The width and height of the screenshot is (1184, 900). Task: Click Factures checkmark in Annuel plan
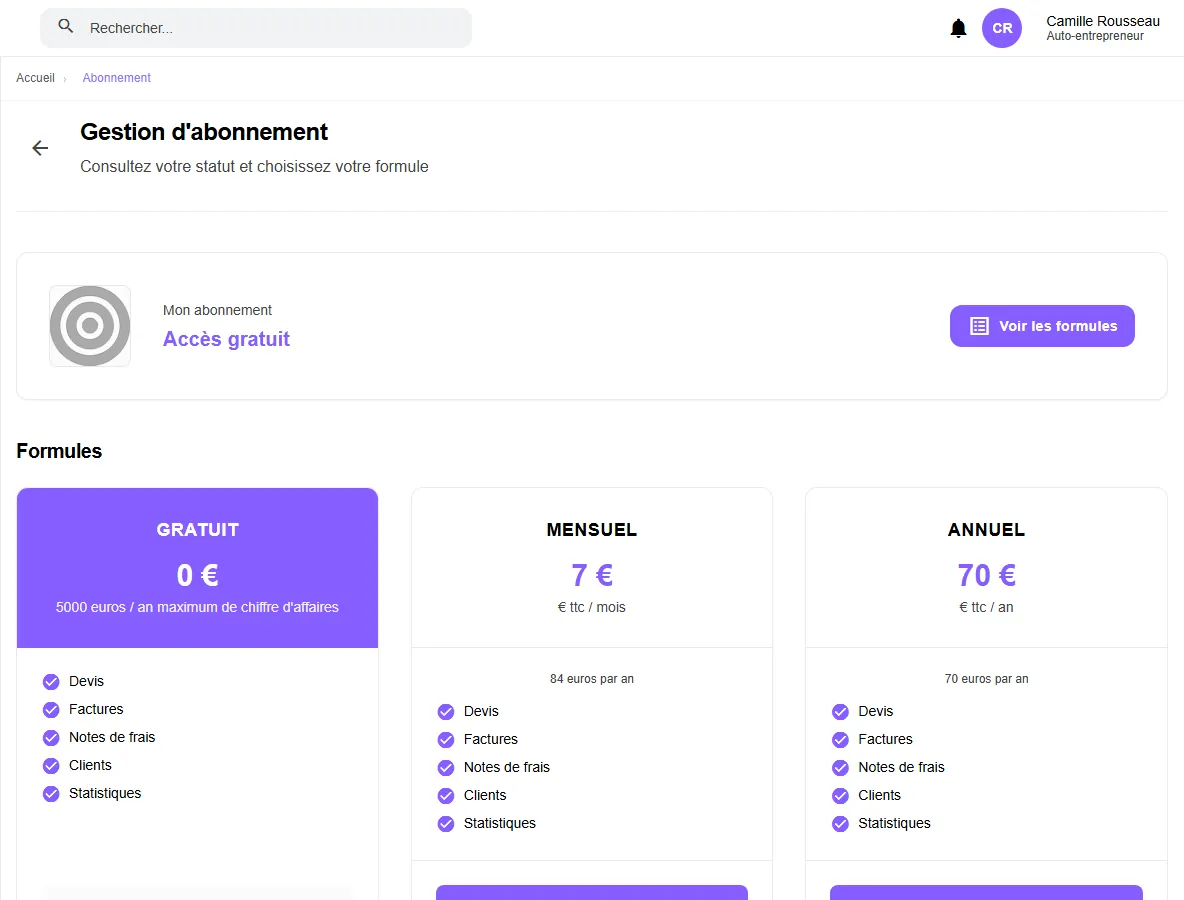[840, 740]
